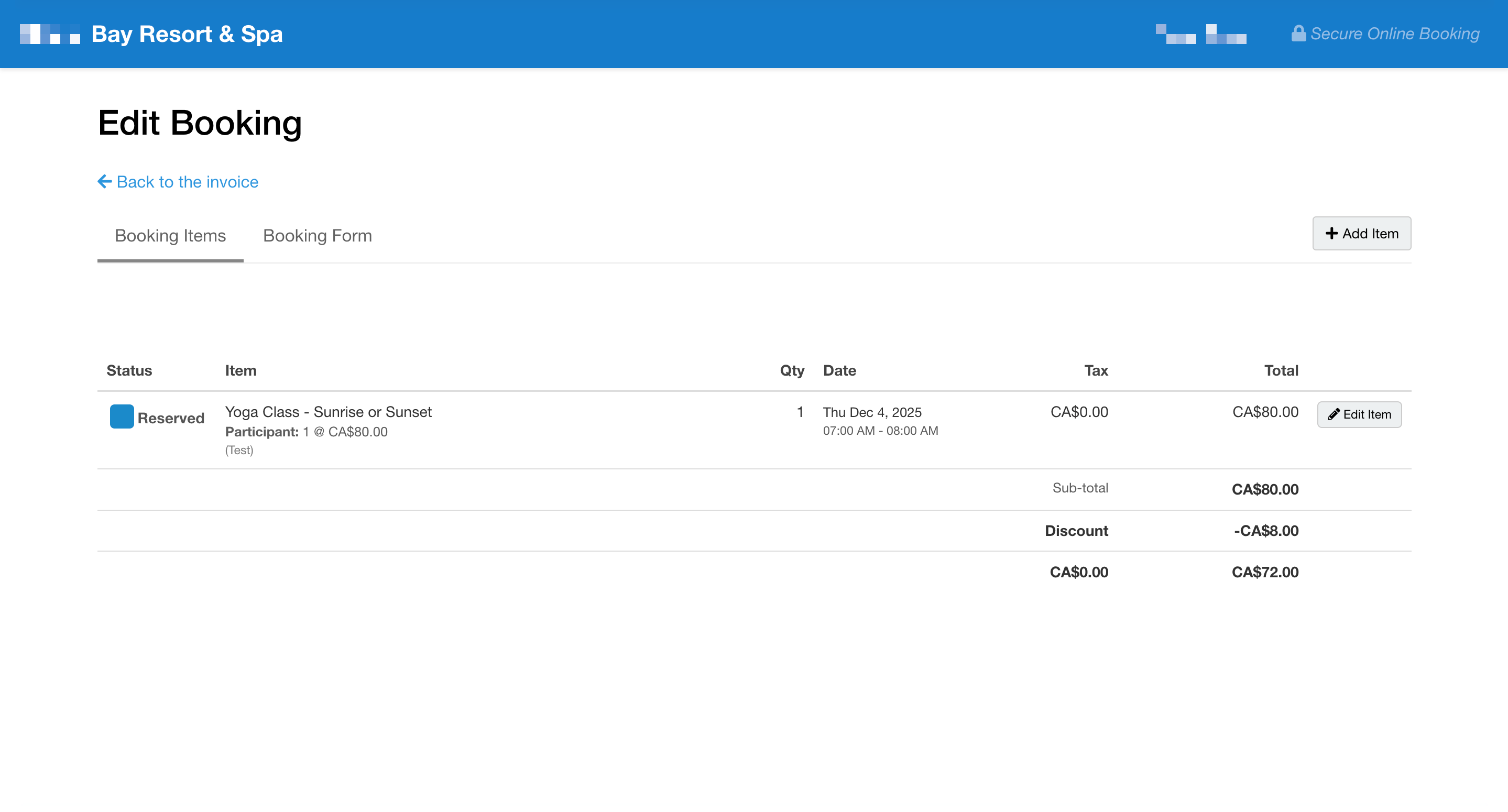Click Yoga Class - Sunrise or Sunset item

[329, 412]
